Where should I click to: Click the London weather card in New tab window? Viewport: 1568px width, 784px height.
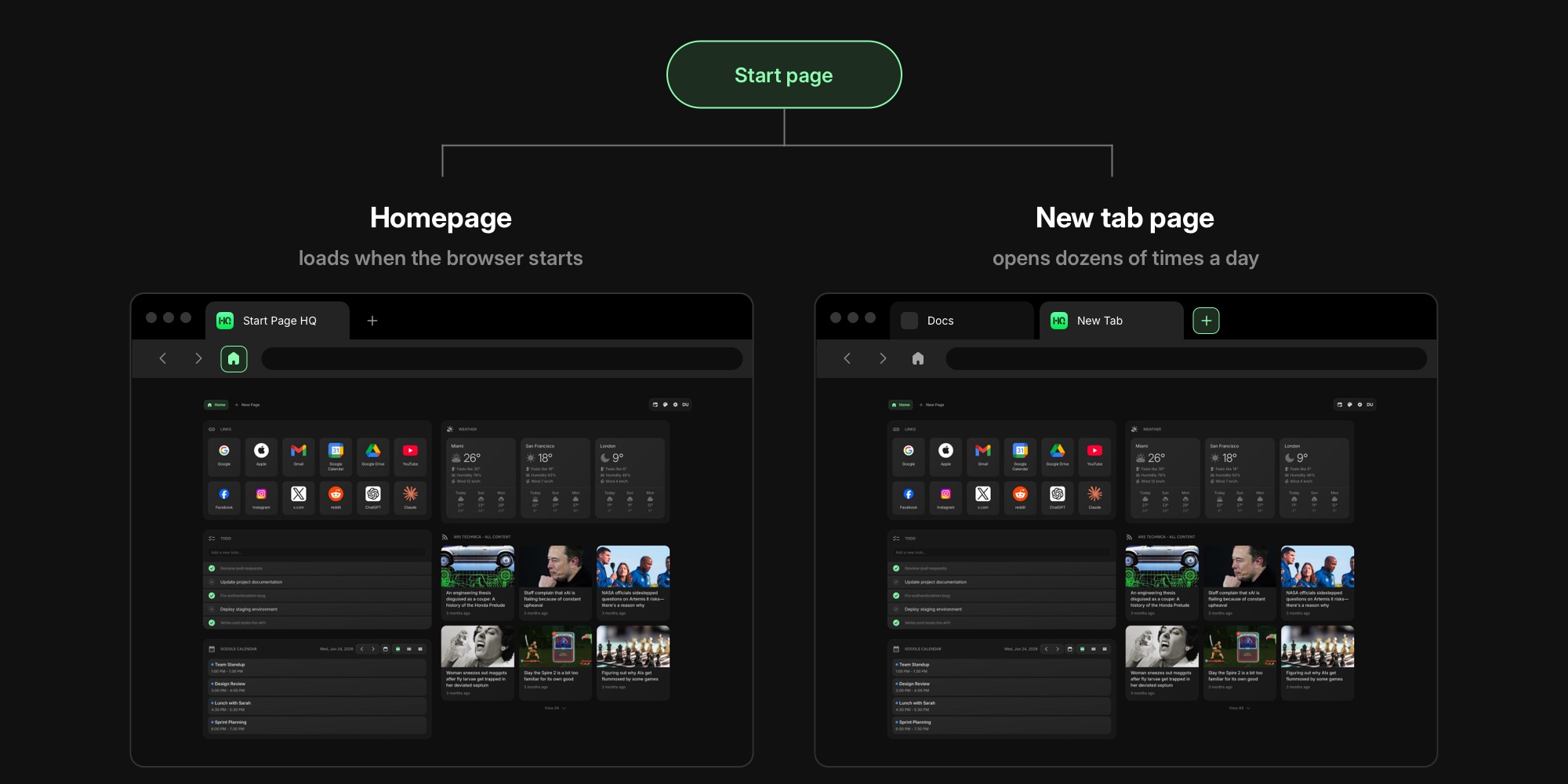point(1315,477)
